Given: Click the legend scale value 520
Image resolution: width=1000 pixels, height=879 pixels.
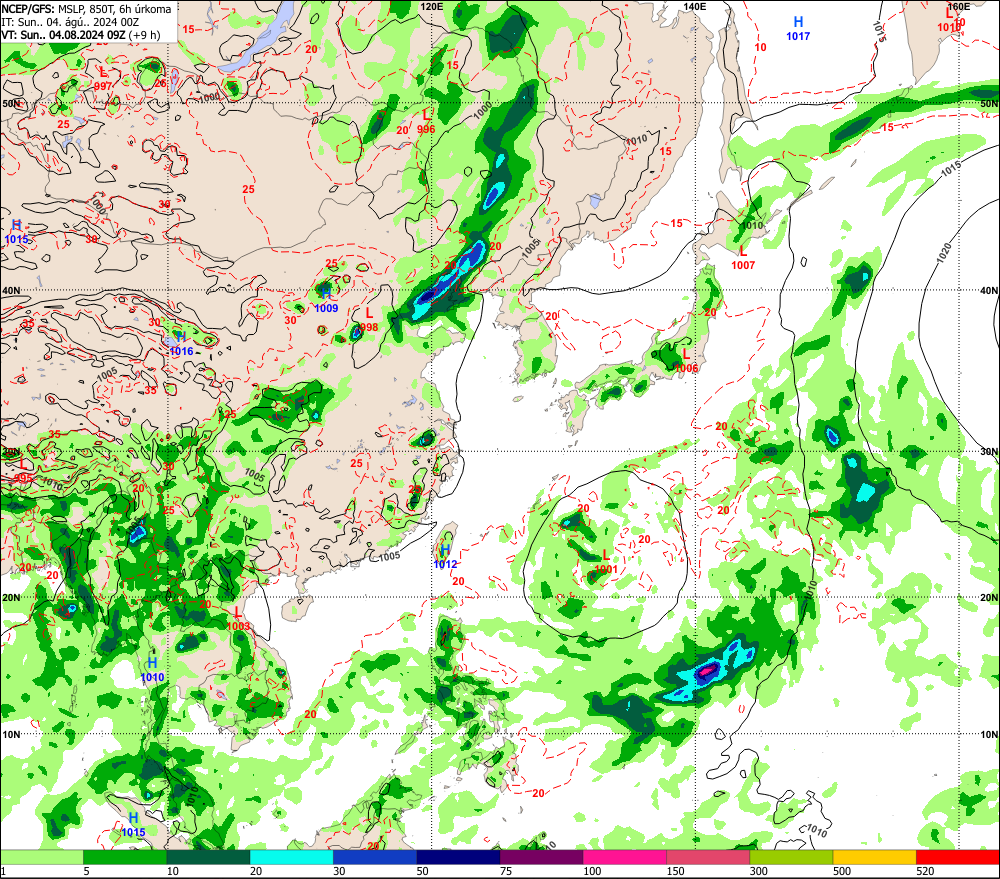Looking at the screenshot, I should [x=925, y=871].
